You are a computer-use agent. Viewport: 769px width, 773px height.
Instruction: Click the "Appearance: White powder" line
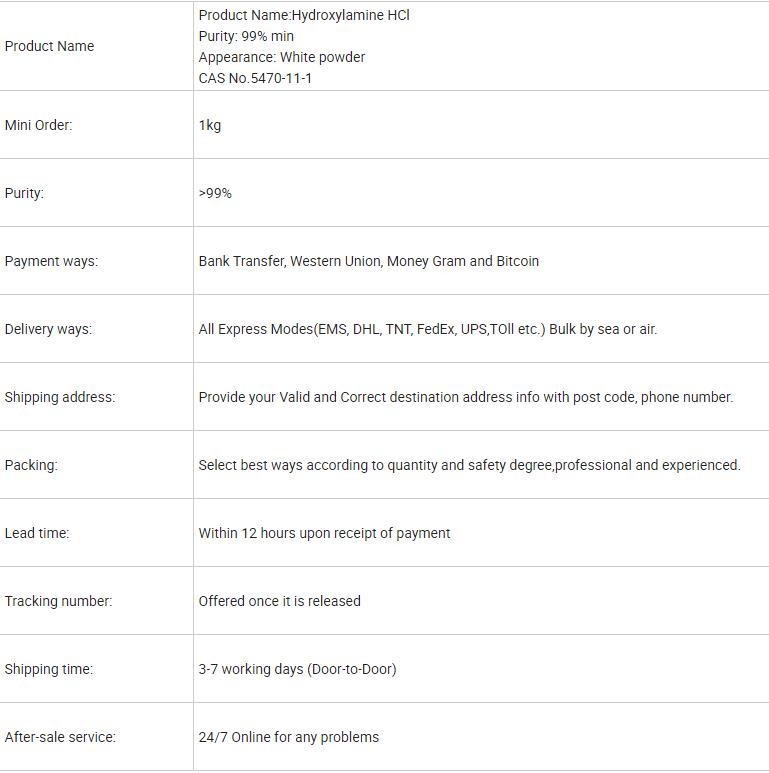coord(281,57)
